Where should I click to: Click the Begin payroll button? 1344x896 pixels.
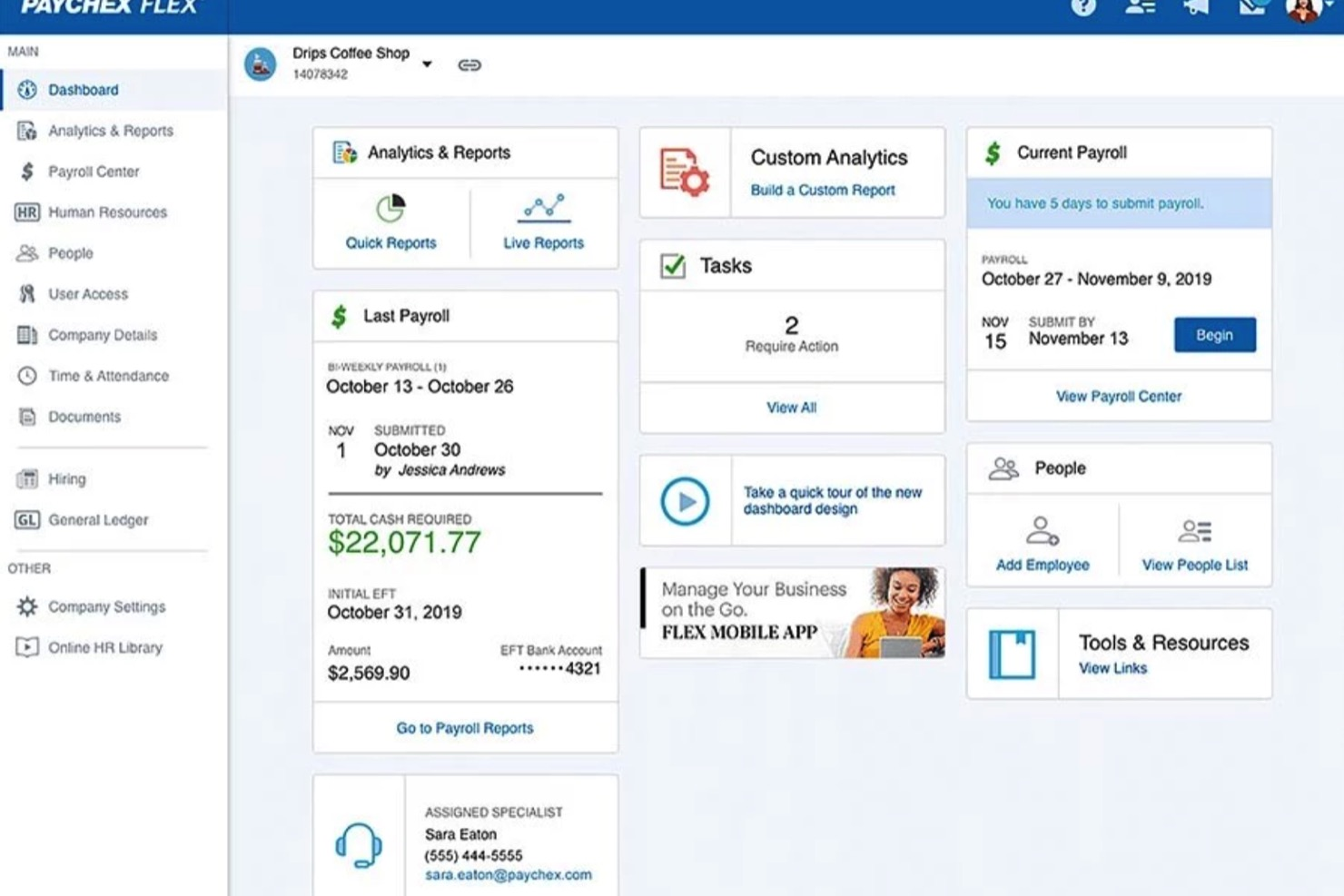click(1214, 334)
